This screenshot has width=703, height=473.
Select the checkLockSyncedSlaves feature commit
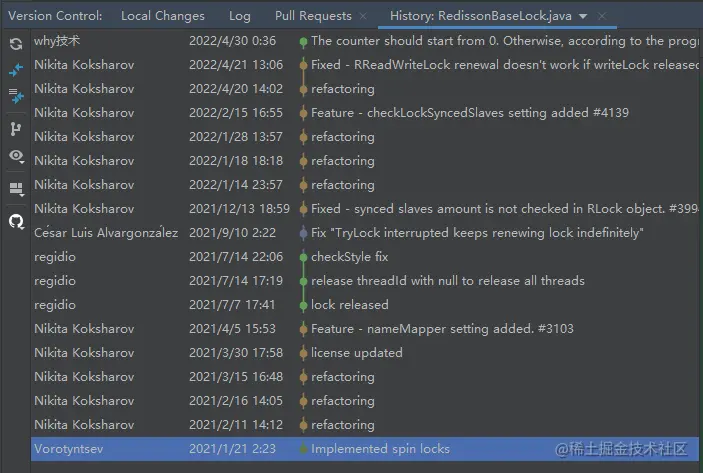(x=365, y=113)
